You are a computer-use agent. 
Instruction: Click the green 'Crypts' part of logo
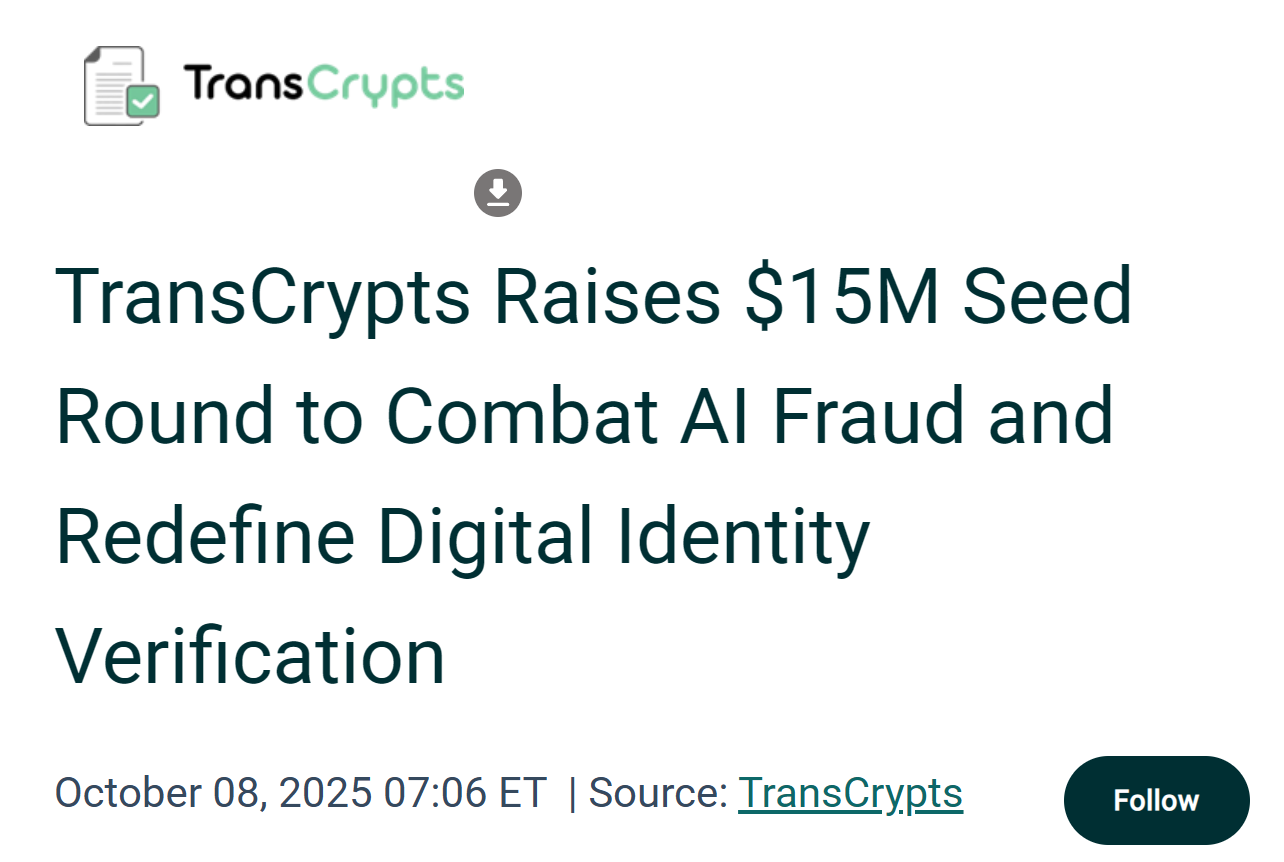(384, 87)
